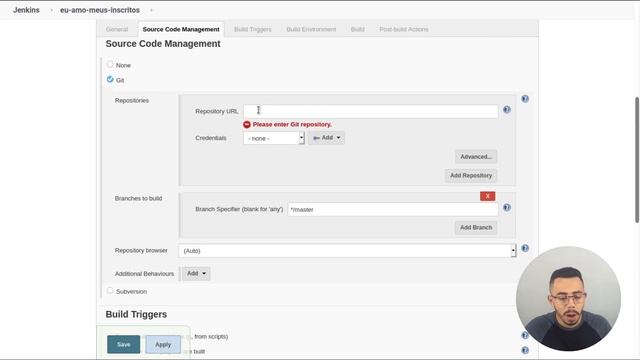Click the 'Branches to build' label

coord(138,198)
